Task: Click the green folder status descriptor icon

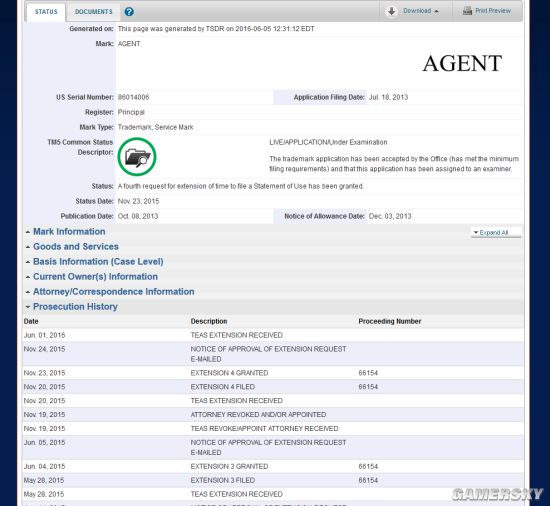Action: (137, 157)
